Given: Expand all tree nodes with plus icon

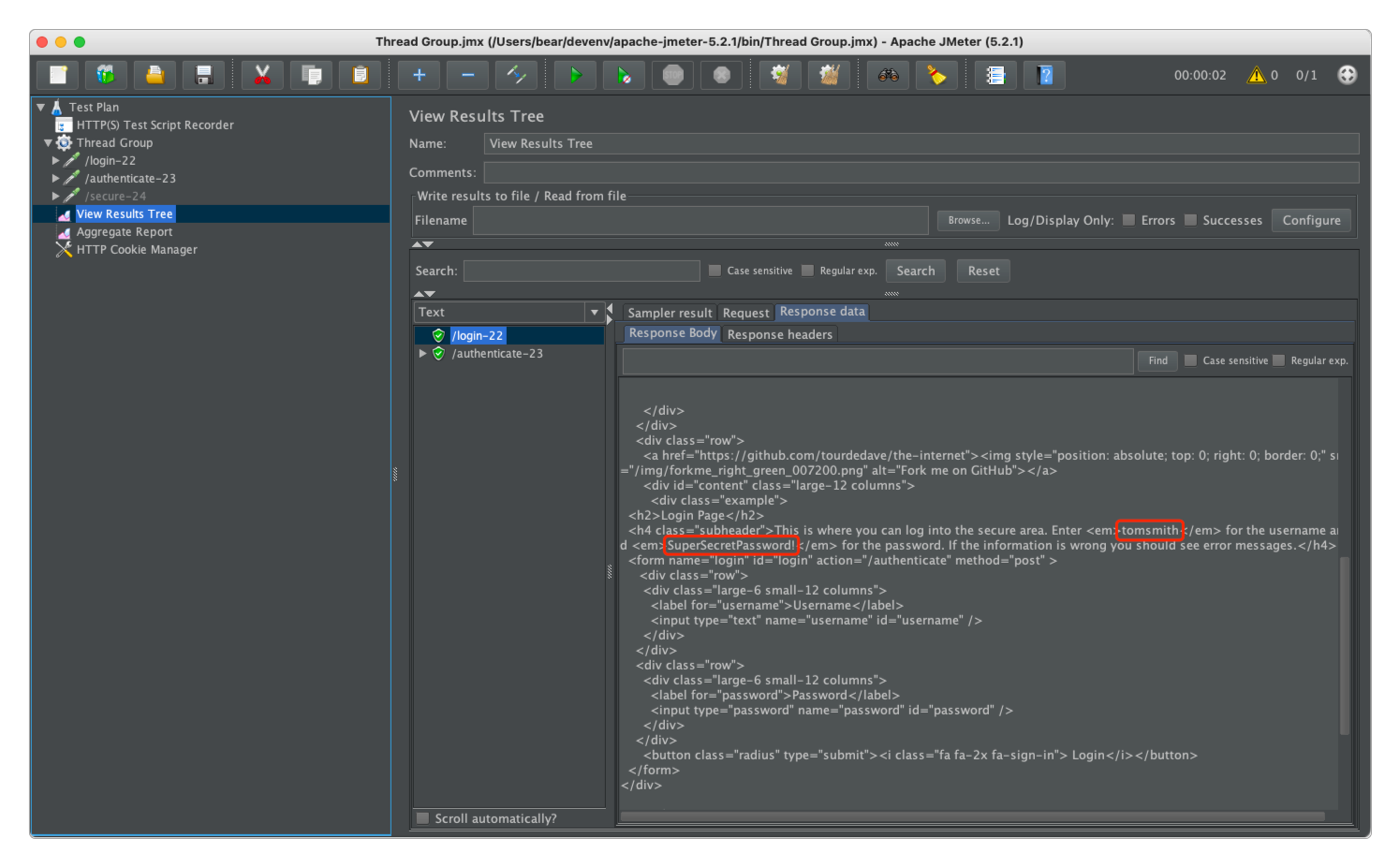Looking at the screenshot, I should (419, 75).
